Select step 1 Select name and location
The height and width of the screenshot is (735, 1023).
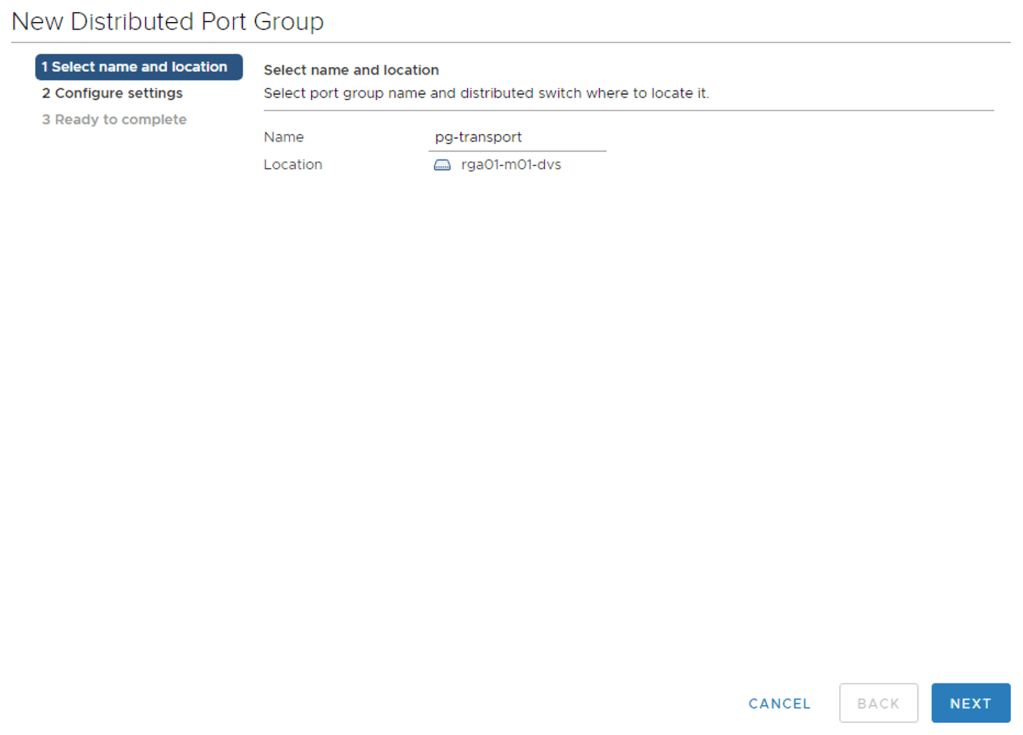point(138,67)
